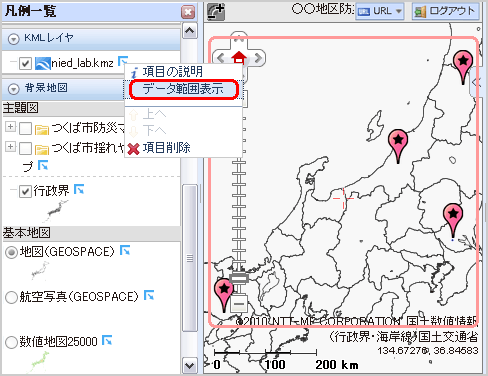
Task: Click the ログアウト button
Action: tap(445, 11)
